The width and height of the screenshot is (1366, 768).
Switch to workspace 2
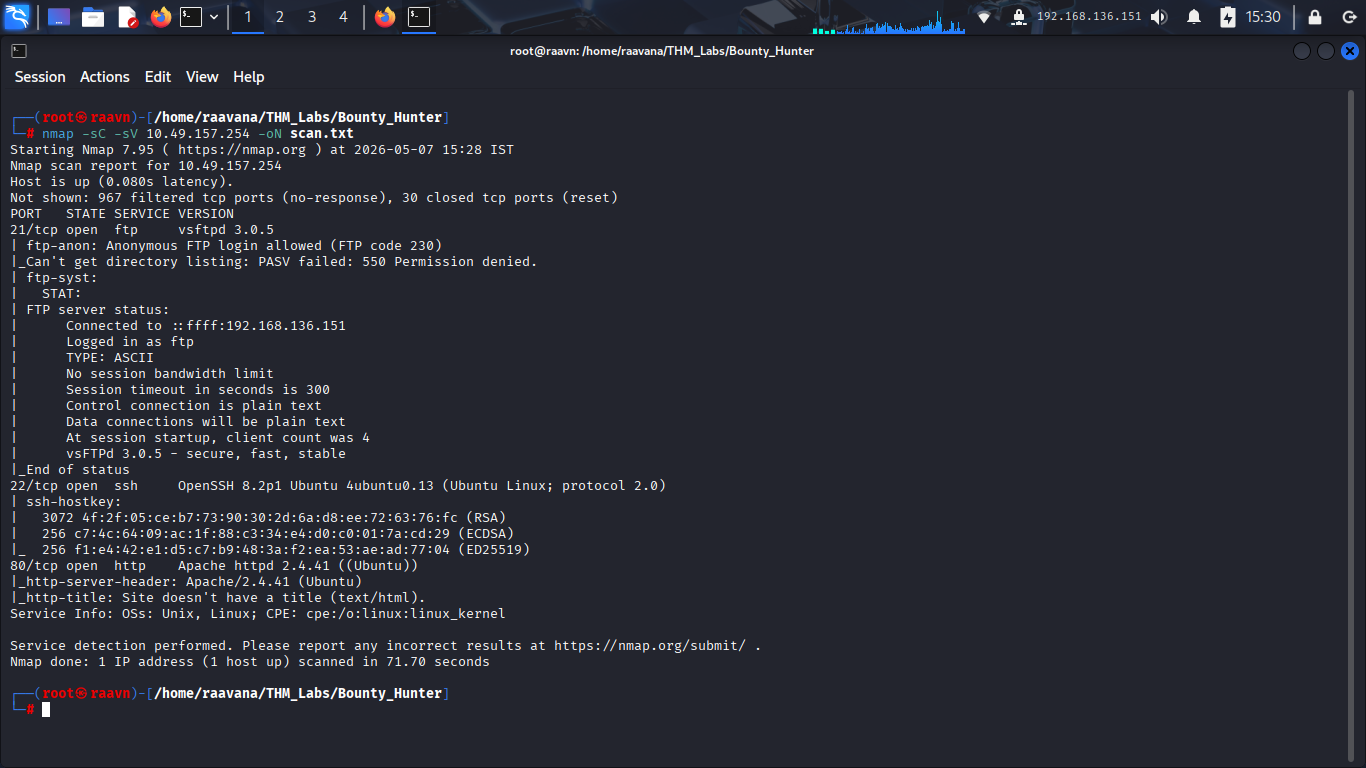click(280, 17)
